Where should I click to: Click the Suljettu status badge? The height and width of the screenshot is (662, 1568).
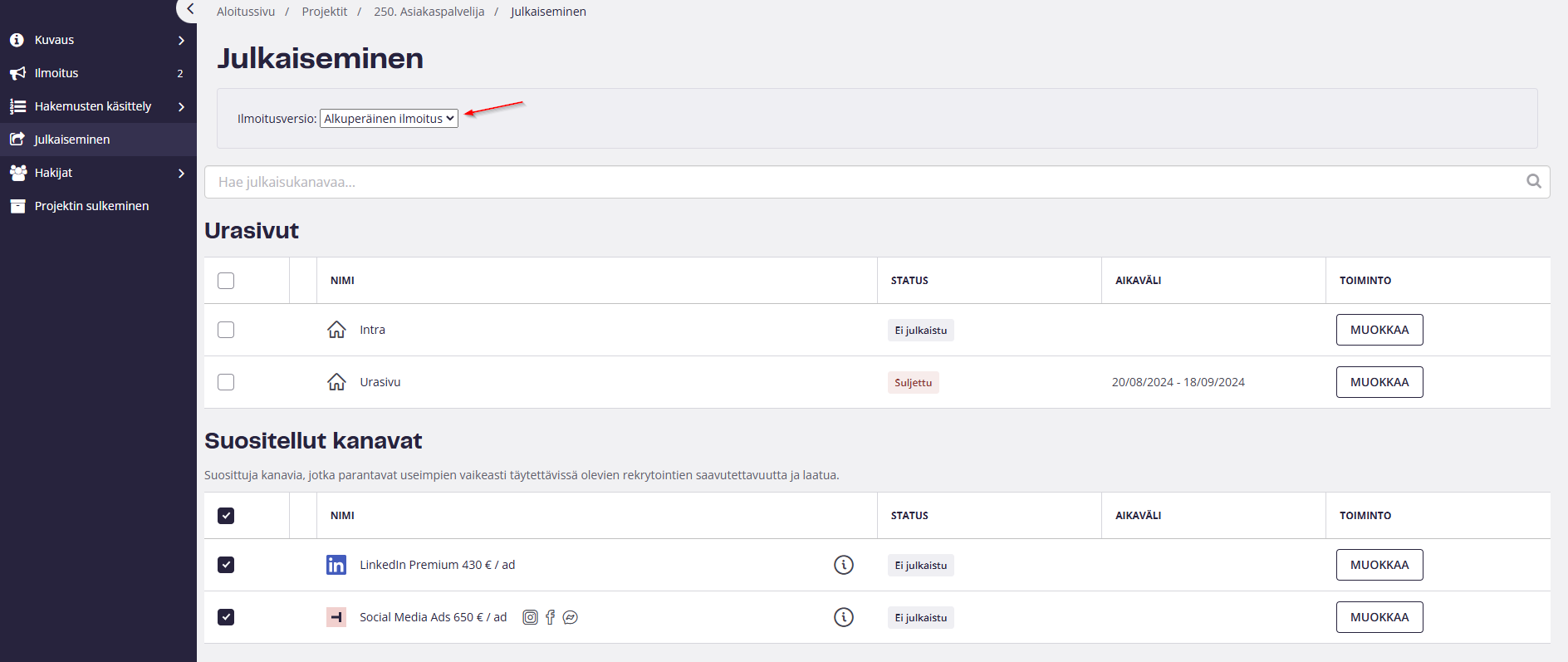[913, 383]
